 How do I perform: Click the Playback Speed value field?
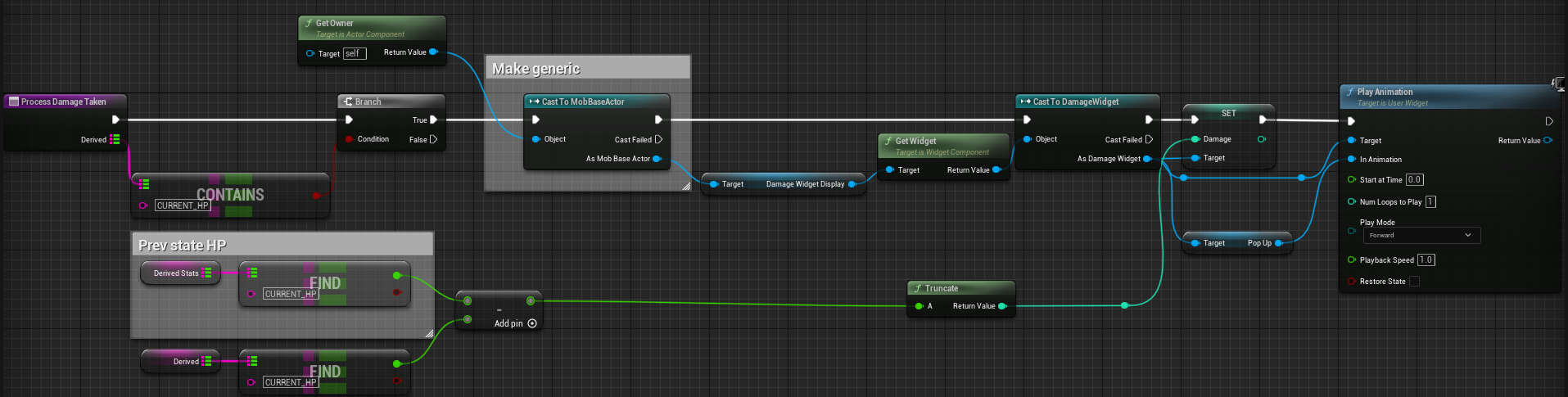click(x=1426, y=260)
